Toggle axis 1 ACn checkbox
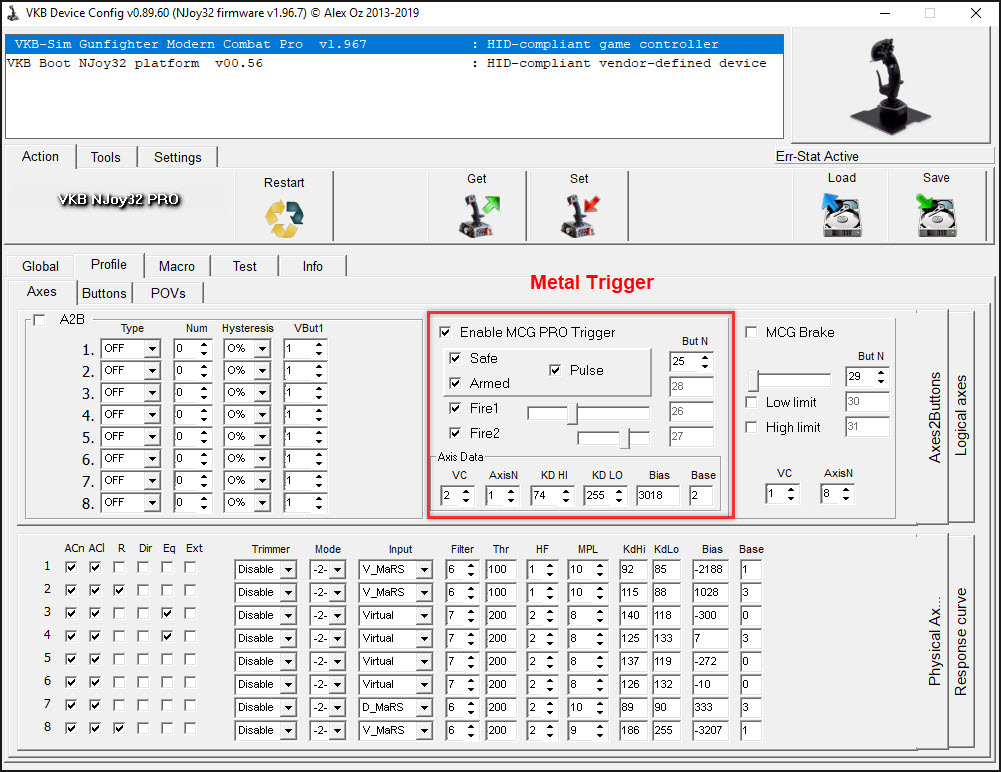 point(71,567)
